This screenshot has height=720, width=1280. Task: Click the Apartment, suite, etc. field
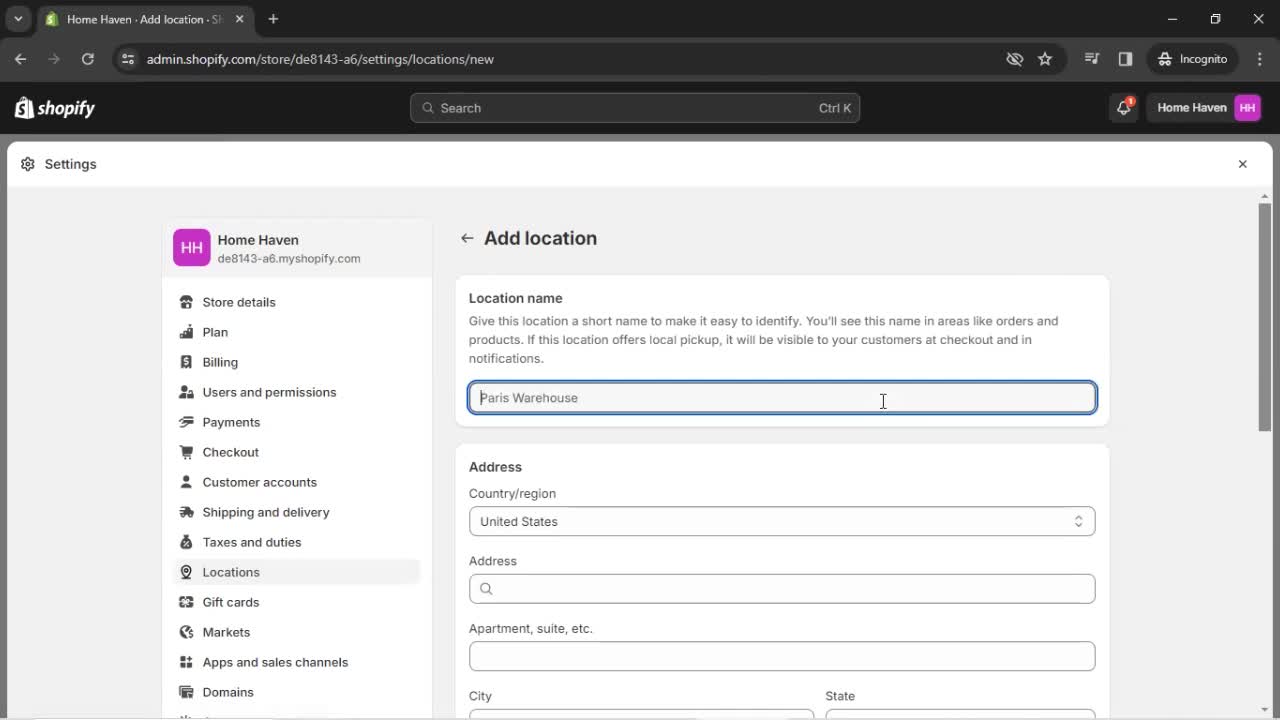782,656
